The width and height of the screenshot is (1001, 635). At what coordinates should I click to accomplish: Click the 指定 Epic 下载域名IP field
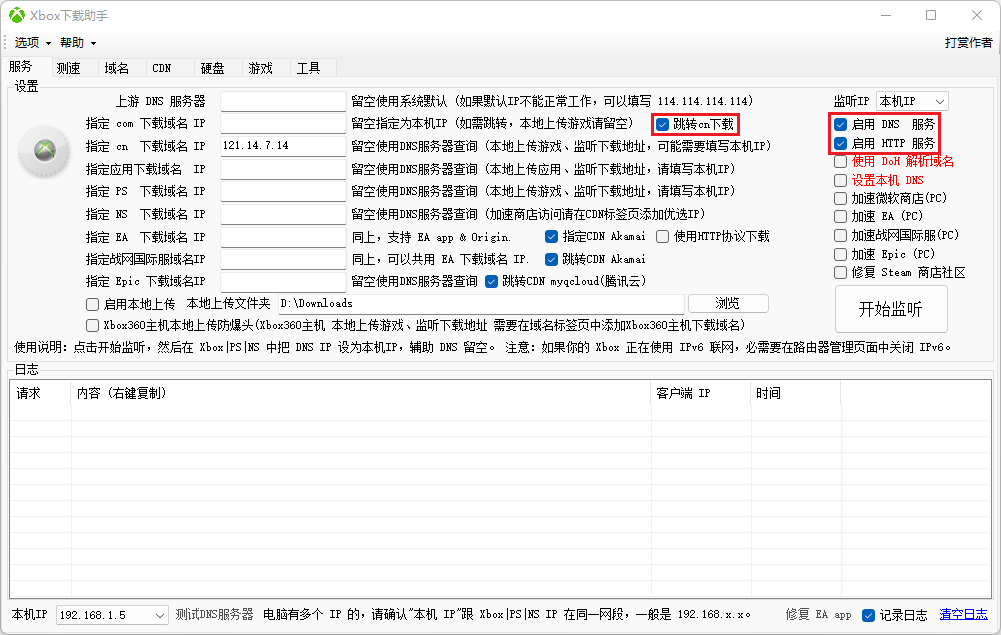click(x=283, y=281)
